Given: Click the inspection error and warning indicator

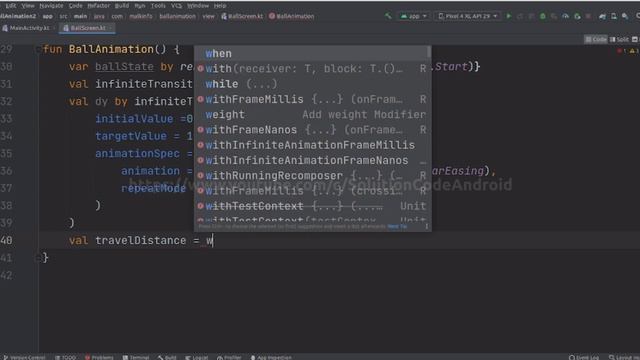Looking at the screenshot, I should pyautogui.click(x=629, y=51).
